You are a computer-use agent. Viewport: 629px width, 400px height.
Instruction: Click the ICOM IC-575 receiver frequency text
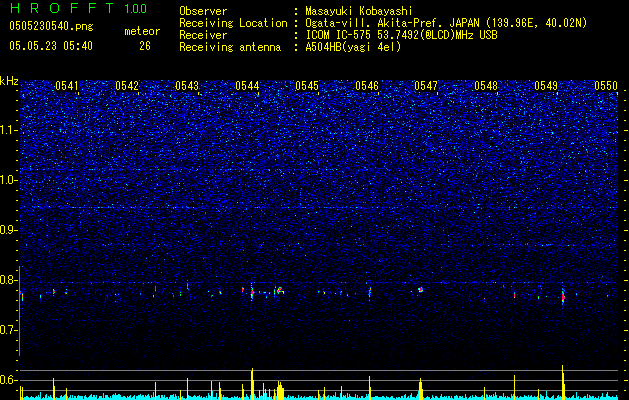pyautogui.click(x=401, y=35)
